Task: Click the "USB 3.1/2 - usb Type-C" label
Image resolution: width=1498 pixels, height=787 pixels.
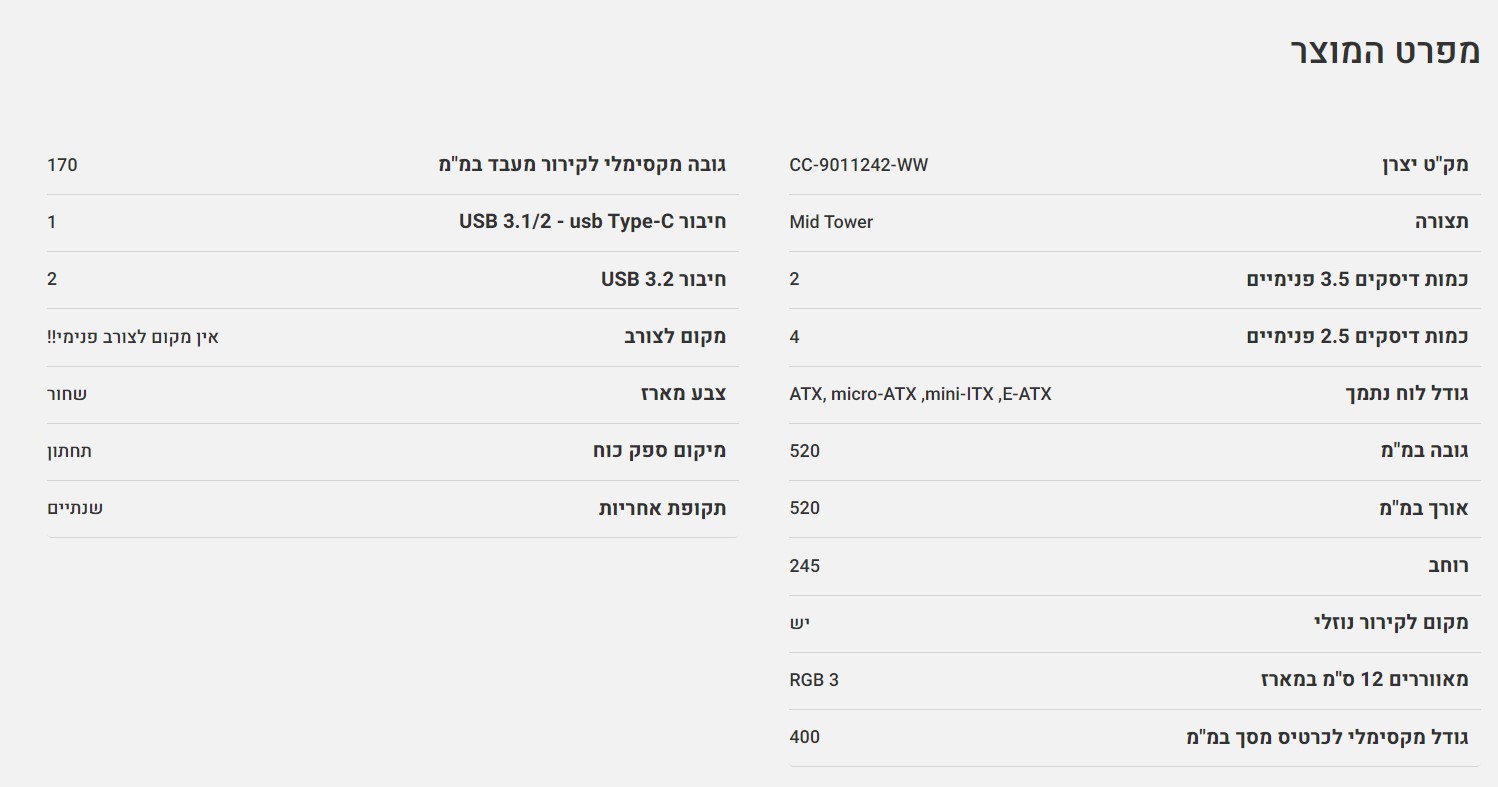Action: (x=592, y=222)
